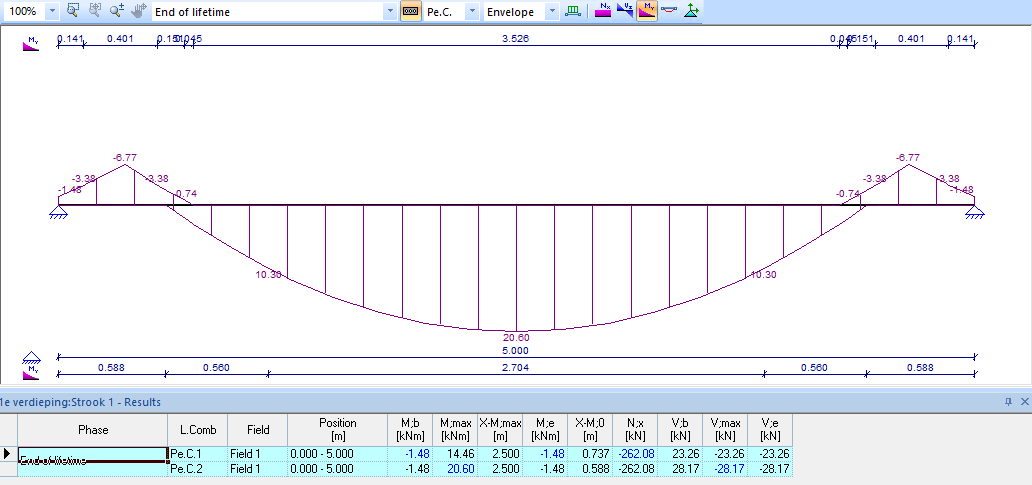Click the right pinned support symbol
Image resolution: width=1032 pixels, height=485 pixels.
(x=975, y=212)
